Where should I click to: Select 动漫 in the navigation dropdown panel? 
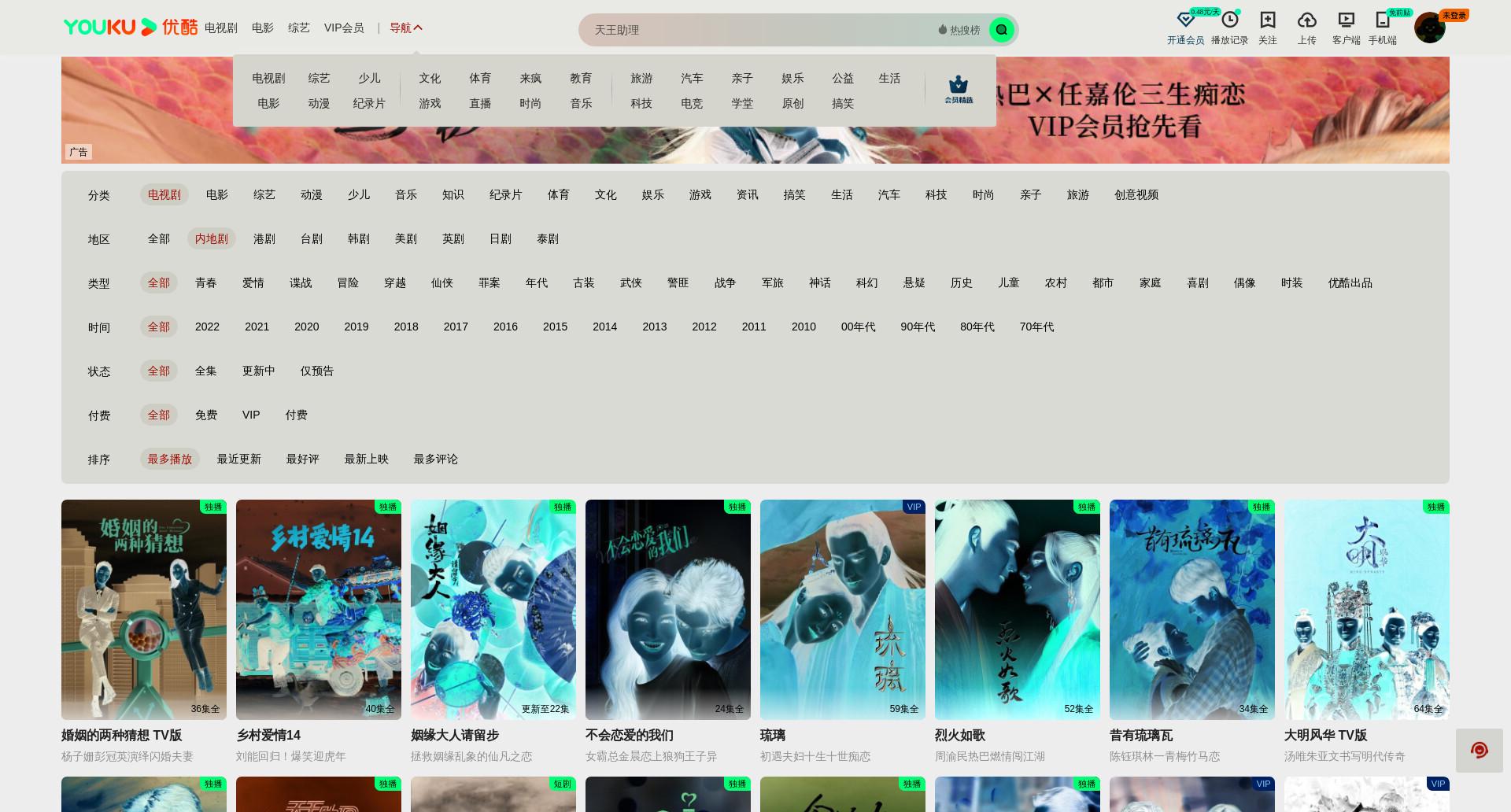coord(319,103)
